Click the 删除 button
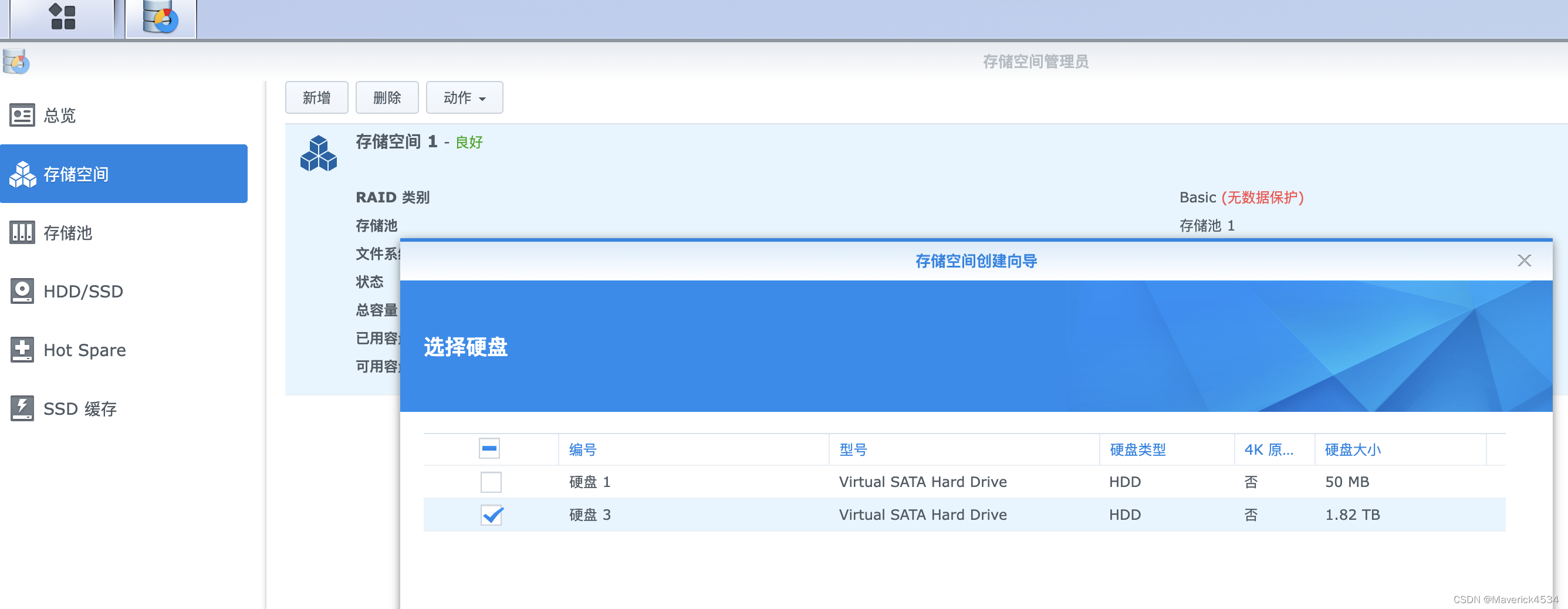 click(387, 97)
